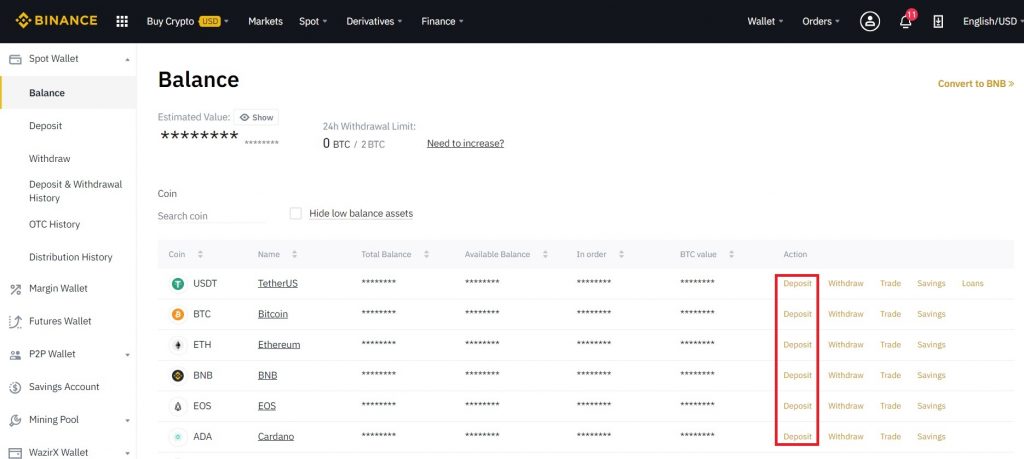Click the ETH coin icon
The width and height of the screenshot is (1024, 459).
[x=178, y=345]
